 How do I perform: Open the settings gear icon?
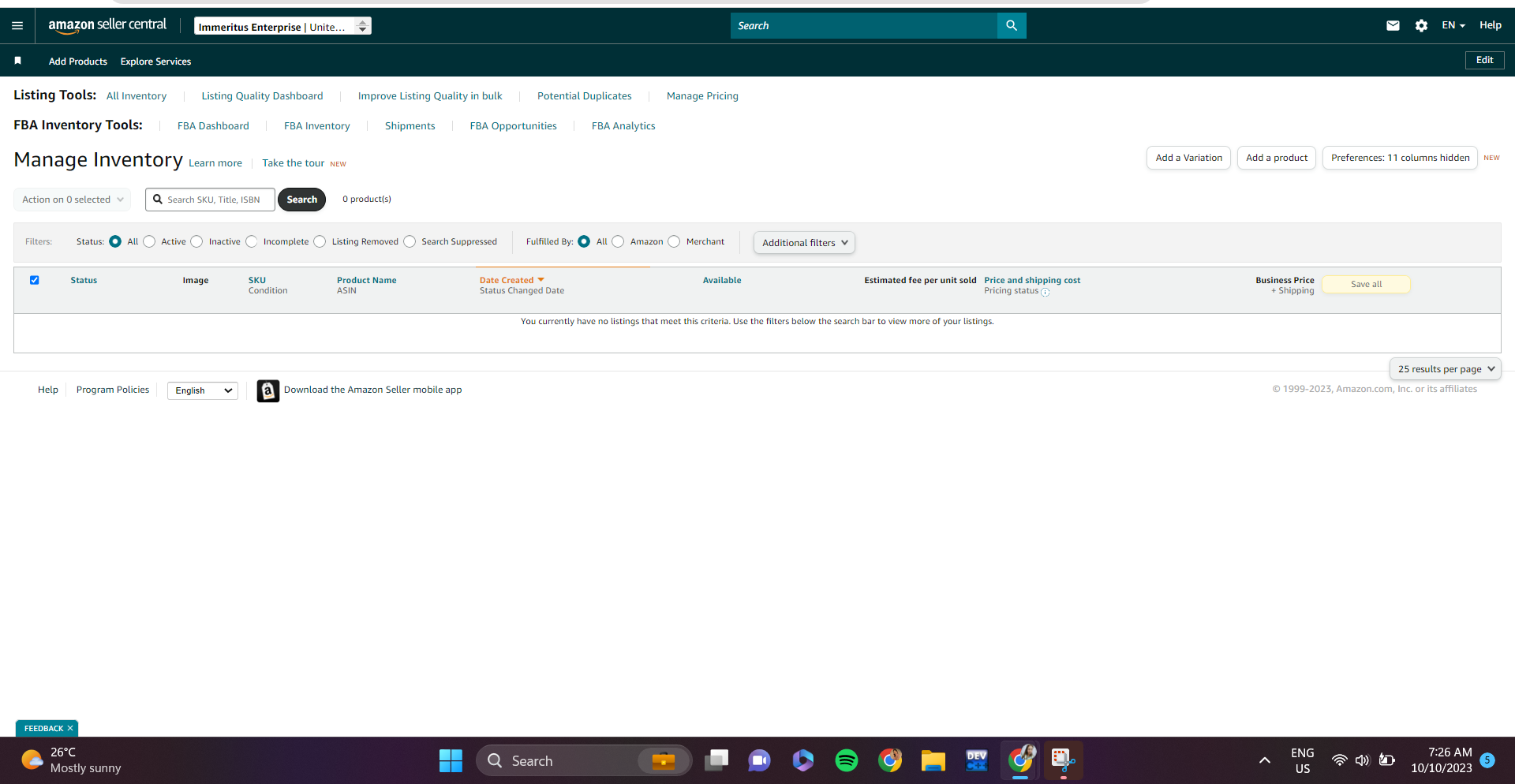tap(1421, 26)
